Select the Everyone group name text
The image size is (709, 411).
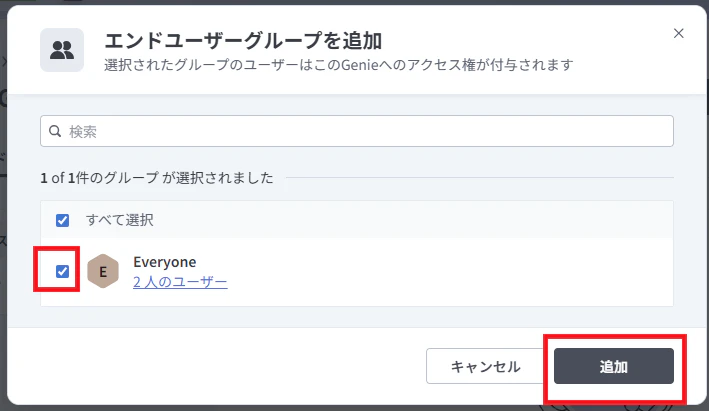coord(165,262)
